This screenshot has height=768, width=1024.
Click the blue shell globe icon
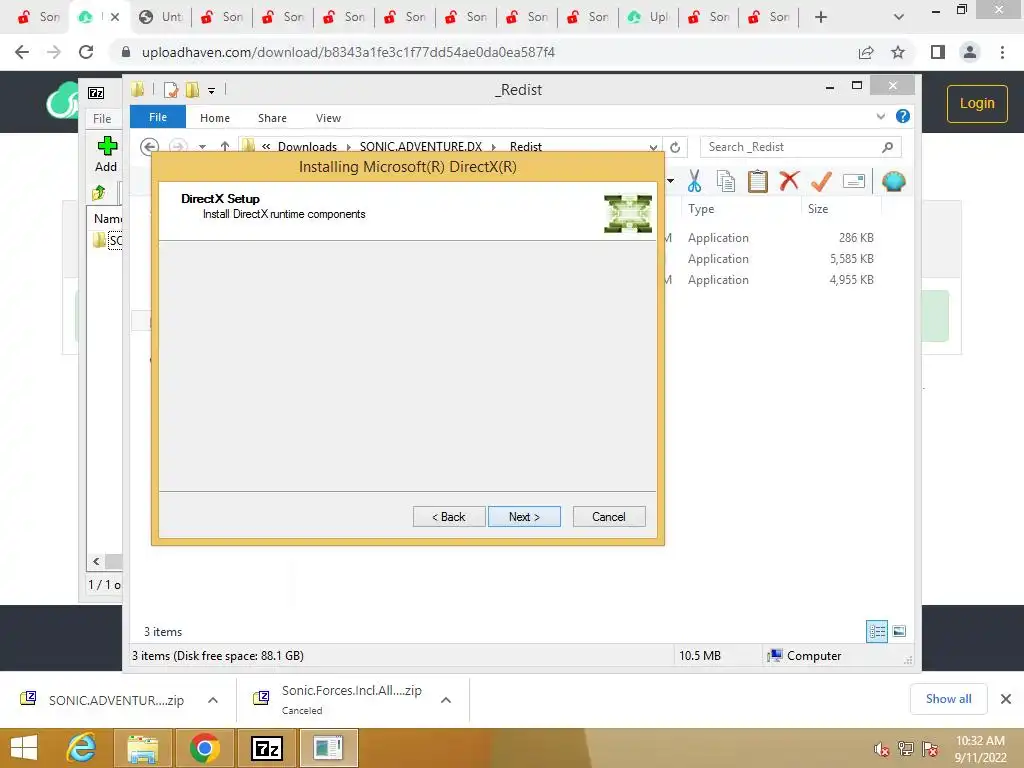[893, 181]
